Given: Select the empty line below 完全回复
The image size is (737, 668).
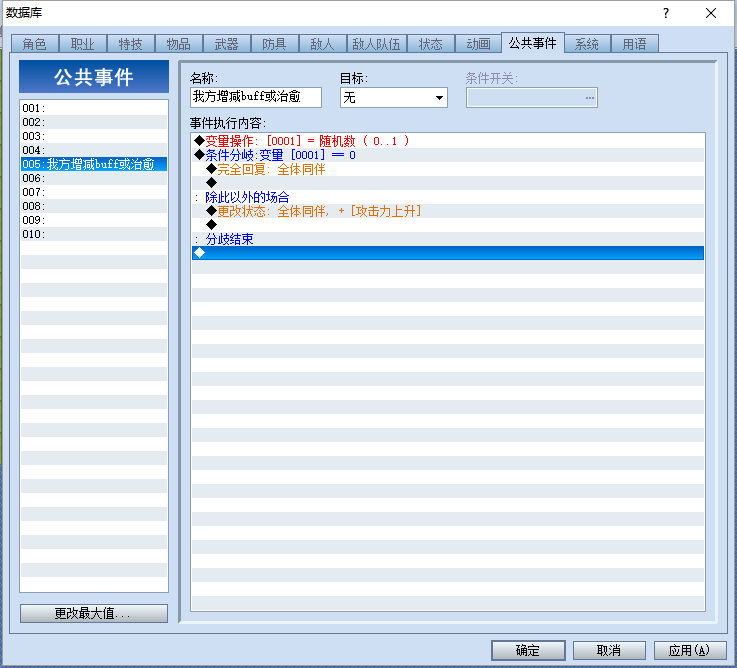Looking at the screenshot, I should click(x=447, y=183).
